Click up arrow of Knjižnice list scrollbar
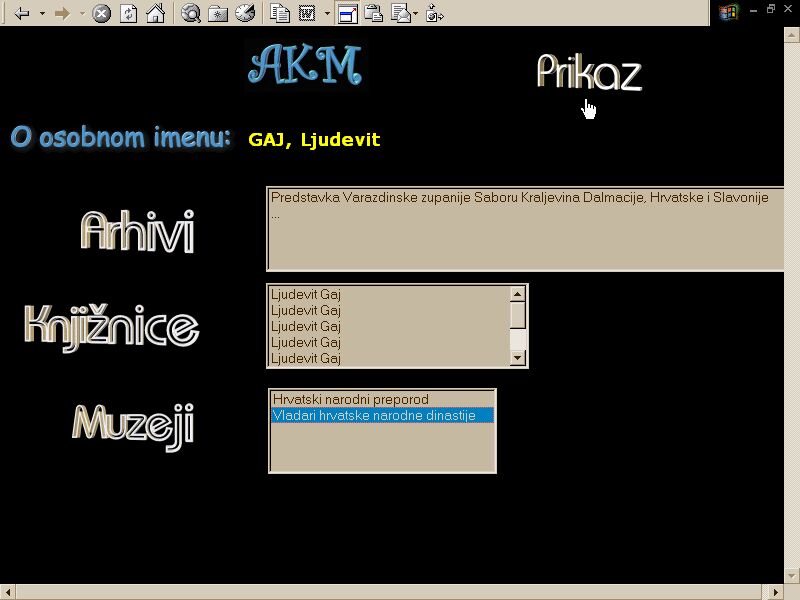The image size is (800, 600). tap(517, 294)
